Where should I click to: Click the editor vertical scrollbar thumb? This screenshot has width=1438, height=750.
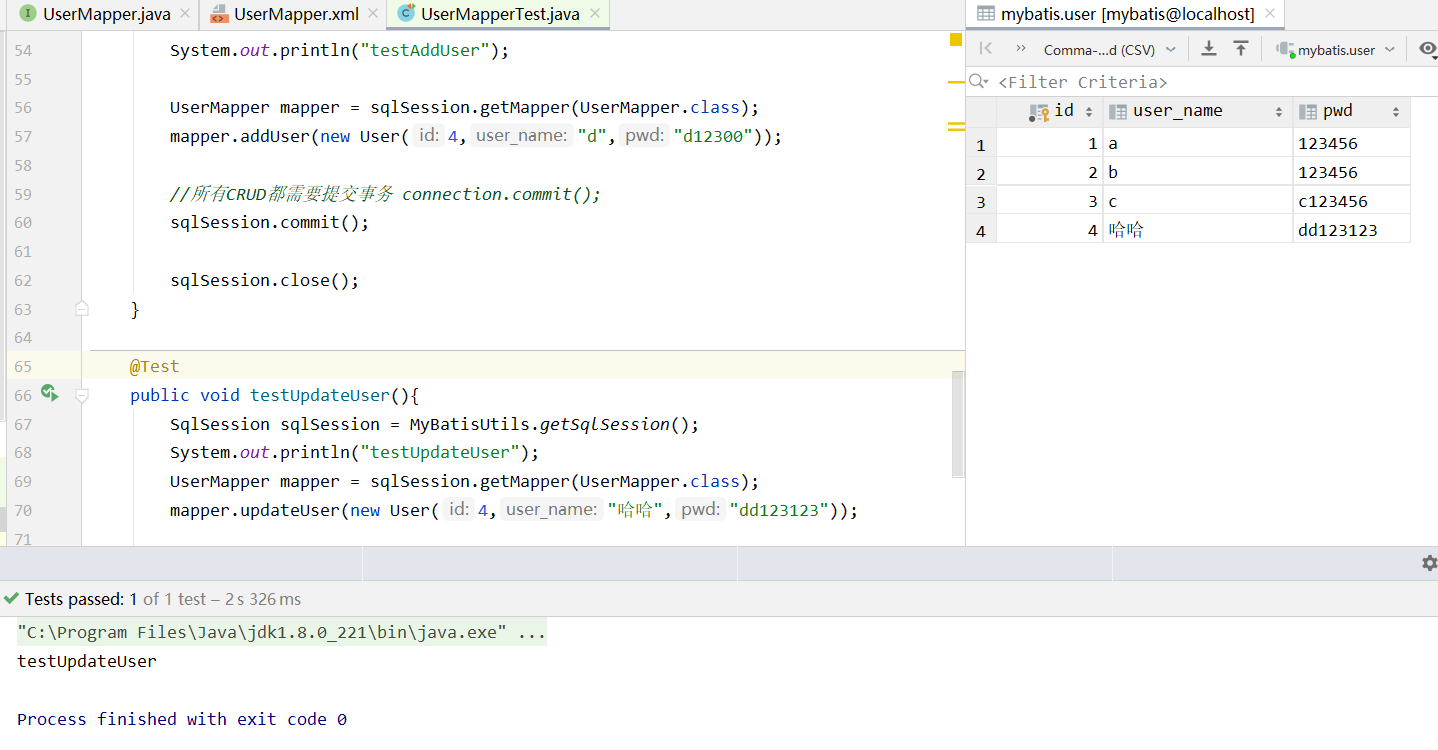click(x=958, y=424)
